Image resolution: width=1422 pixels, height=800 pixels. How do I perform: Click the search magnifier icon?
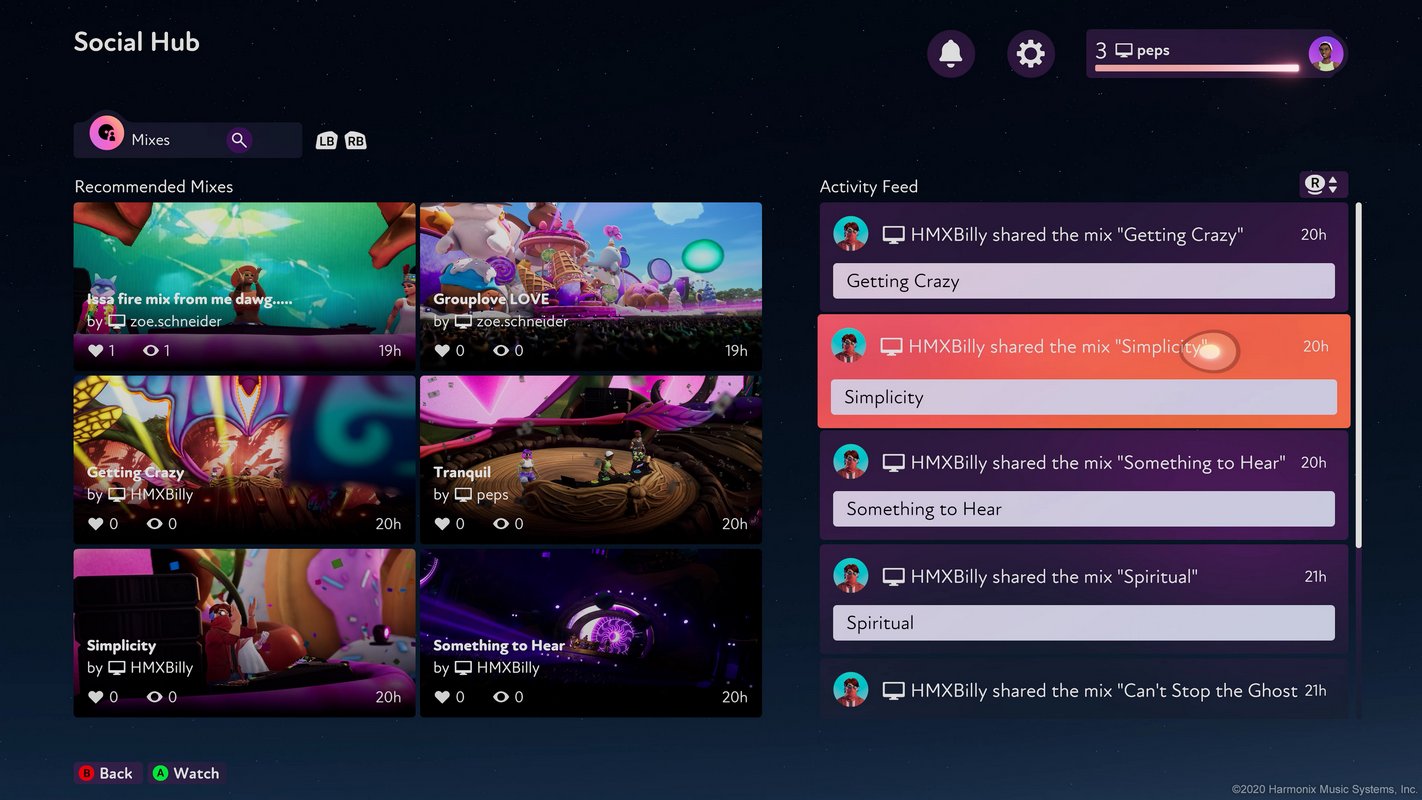pyautogui.click(x=238, y=140)
